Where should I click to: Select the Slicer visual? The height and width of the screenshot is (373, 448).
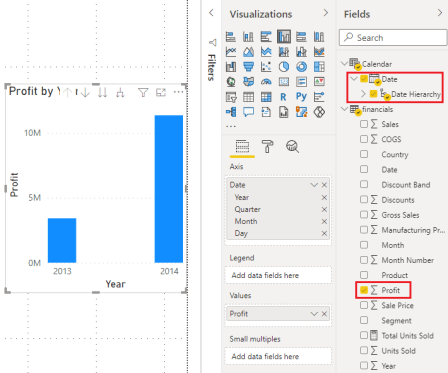pos(231,97)
